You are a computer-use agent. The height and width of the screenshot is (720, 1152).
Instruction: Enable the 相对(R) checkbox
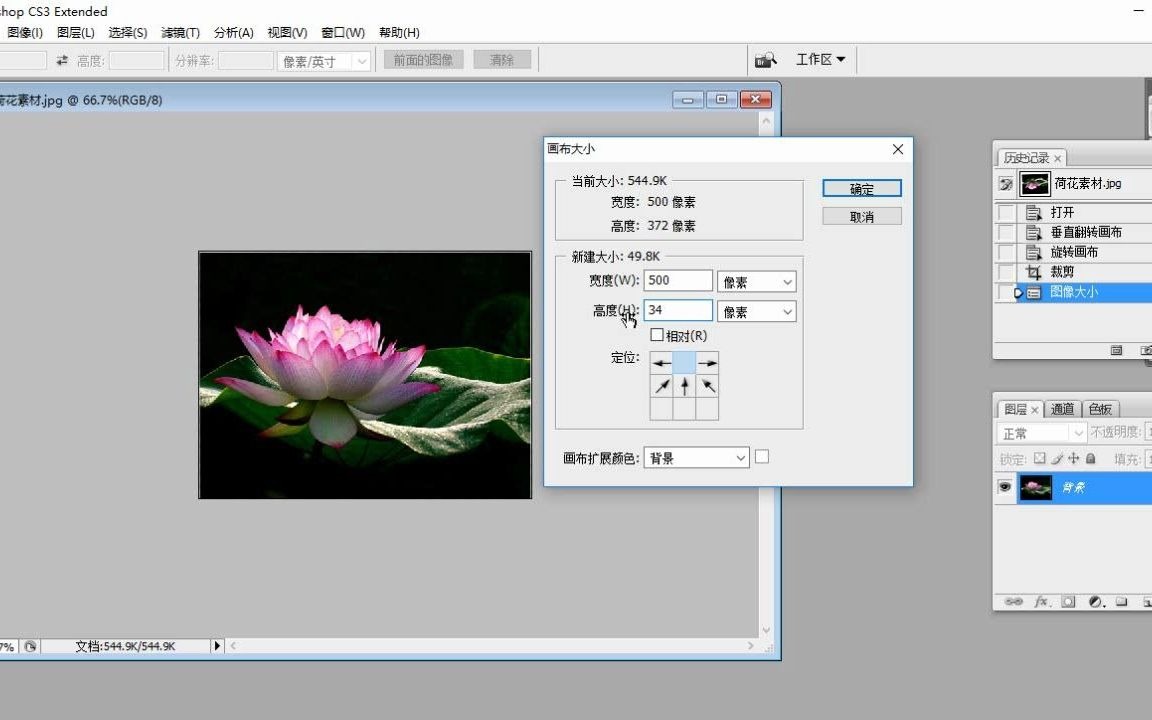point(658,335)
